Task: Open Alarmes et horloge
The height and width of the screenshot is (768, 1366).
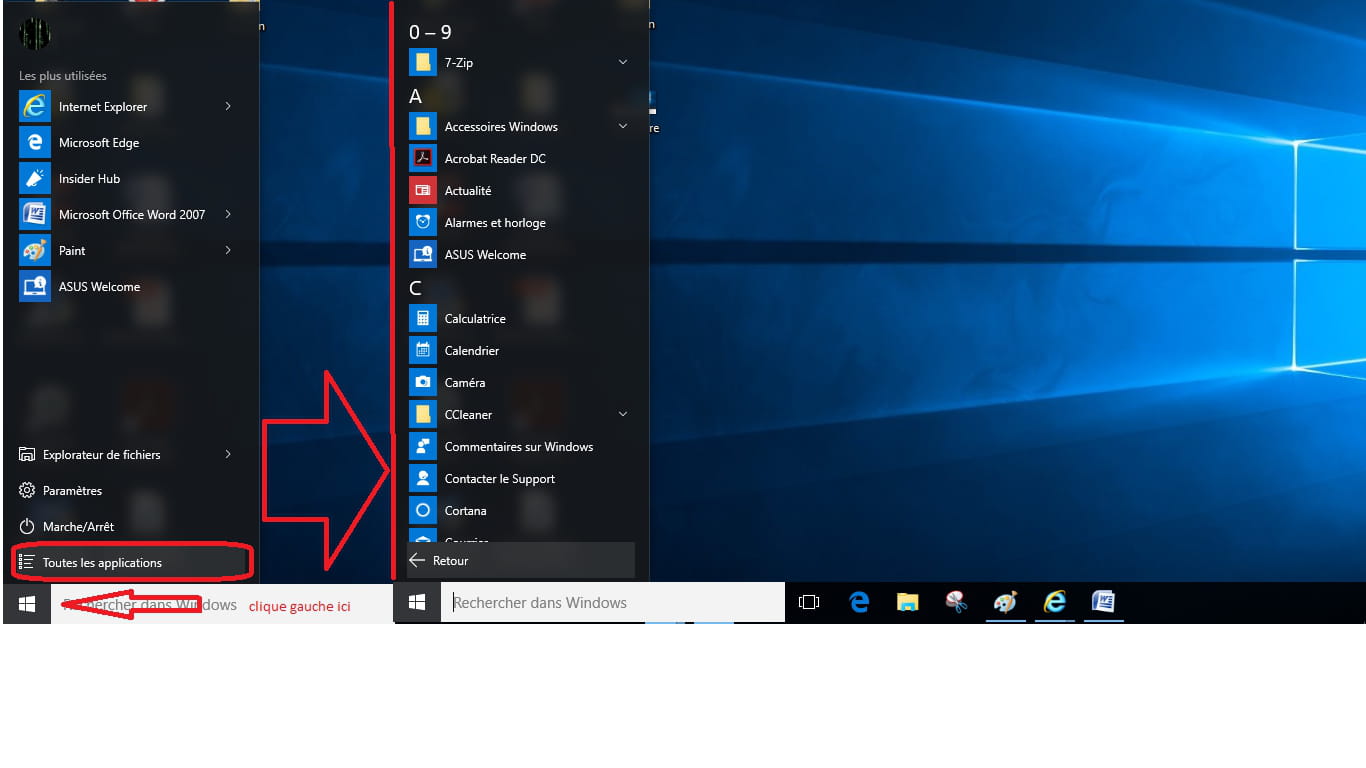Action: click(x=494, y=223)
